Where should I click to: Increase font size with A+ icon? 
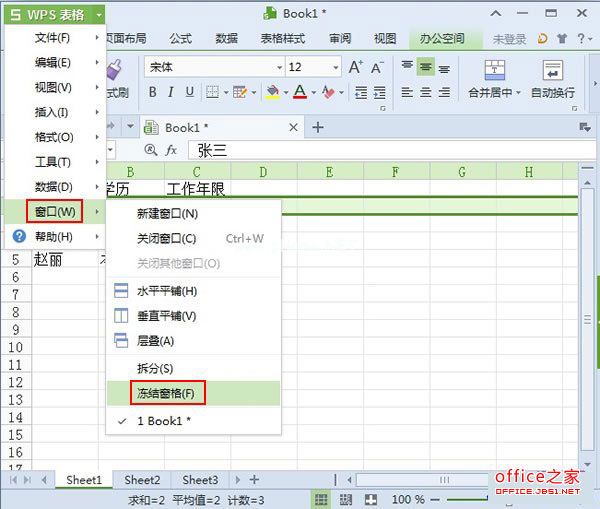(356, 67)
